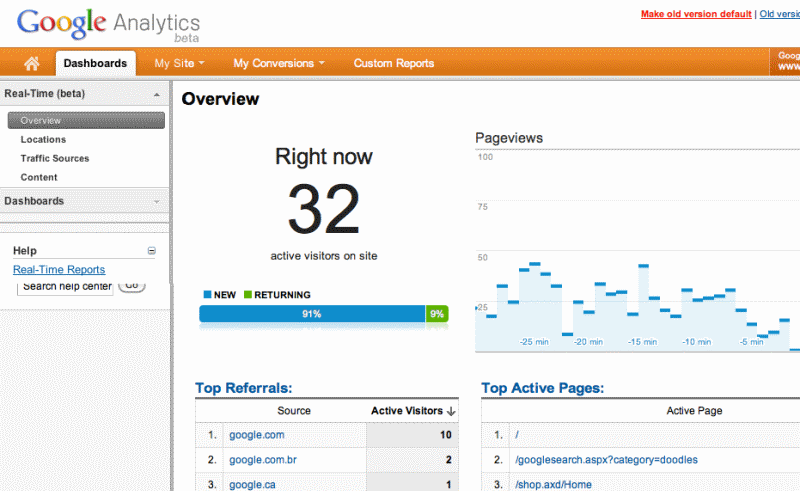Viewport: 800px width, 491px height.
Task: Click the blue 91% new visitors bar
Action: 312,314
